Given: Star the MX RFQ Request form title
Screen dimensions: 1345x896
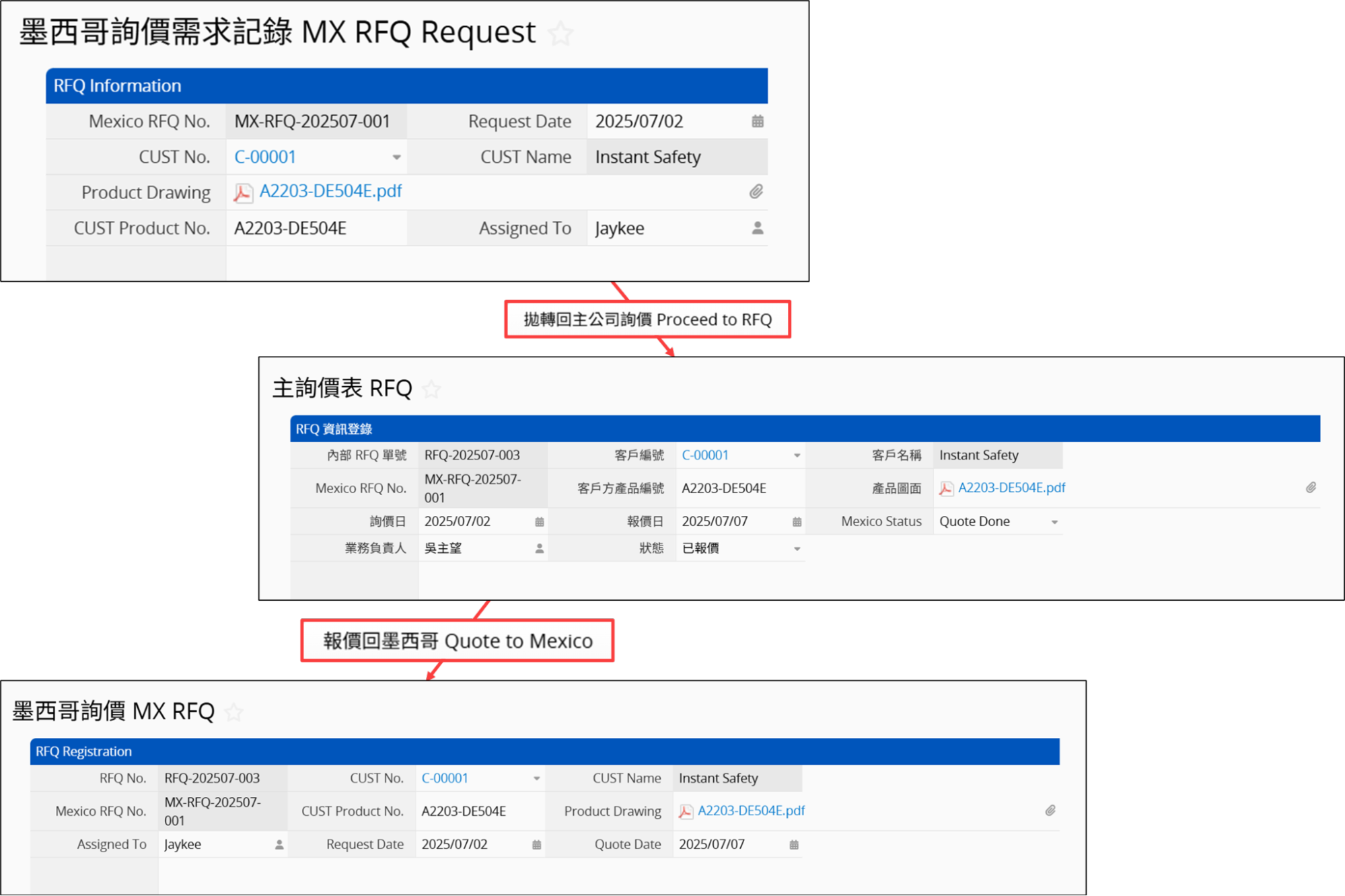Looking at the screenshot, I should [560, 34].
